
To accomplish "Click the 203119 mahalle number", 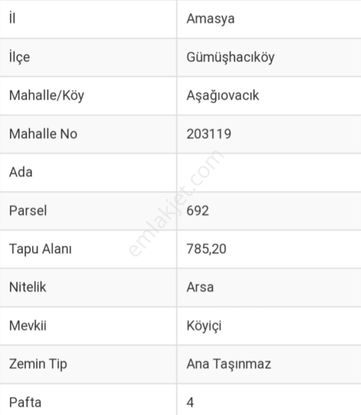I will click(209, 134).
